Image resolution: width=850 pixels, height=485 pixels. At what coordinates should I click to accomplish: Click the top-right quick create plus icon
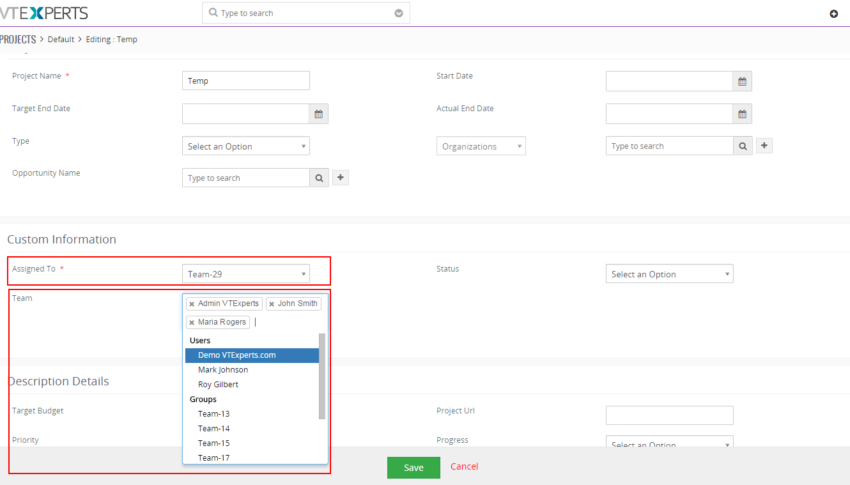(834, 14)
